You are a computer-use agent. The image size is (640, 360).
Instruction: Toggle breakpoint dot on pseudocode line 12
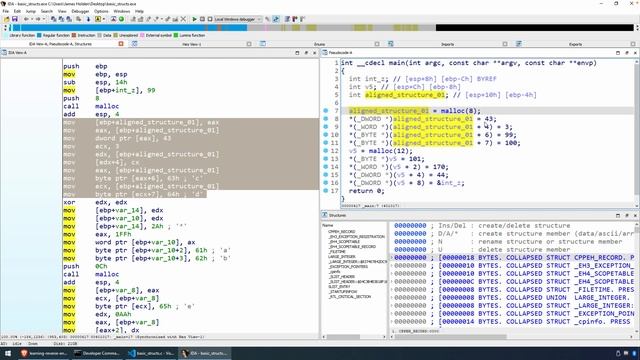point(326,151)
